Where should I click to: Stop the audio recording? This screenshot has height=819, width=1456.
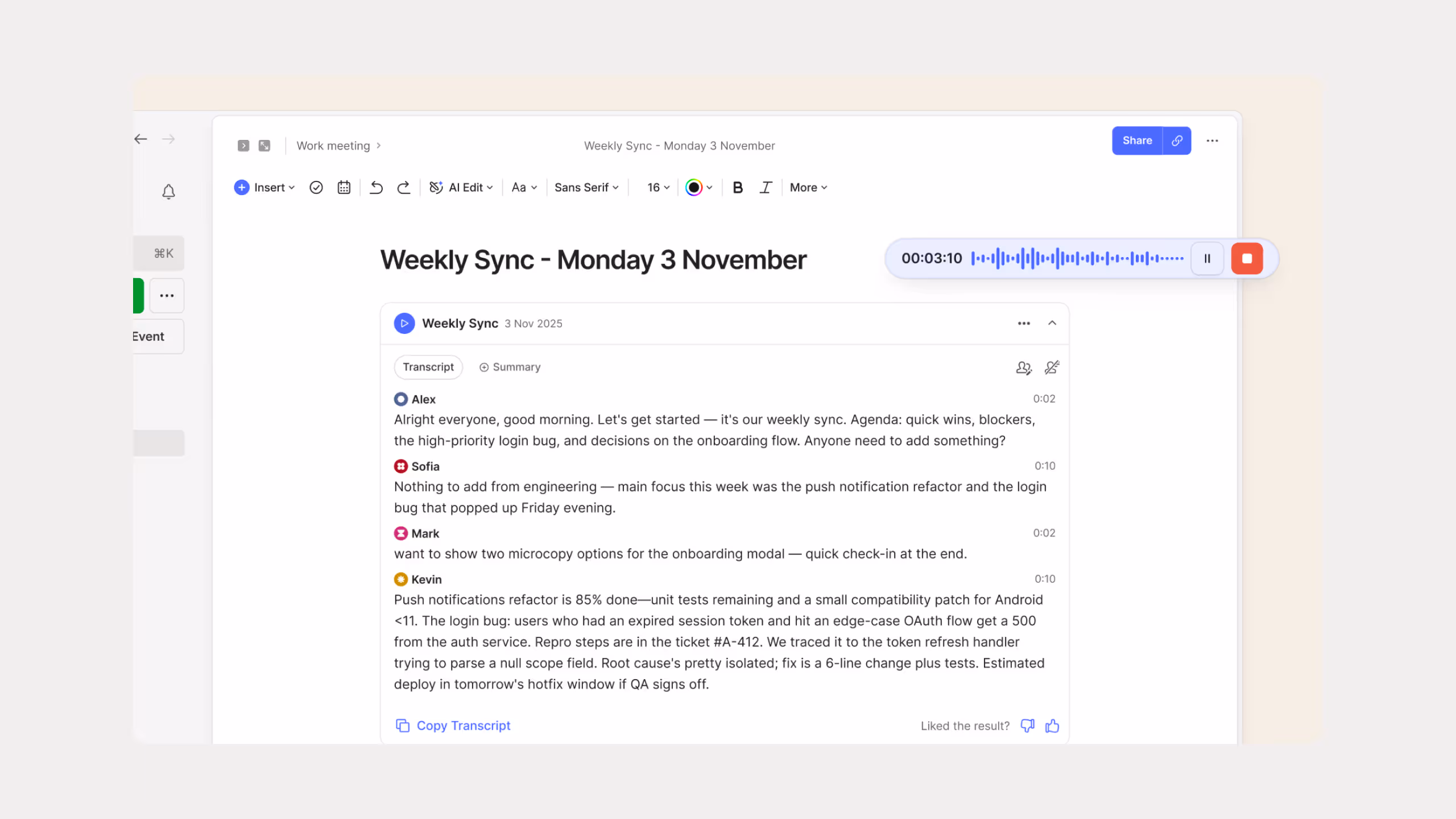coord(1247,258)
